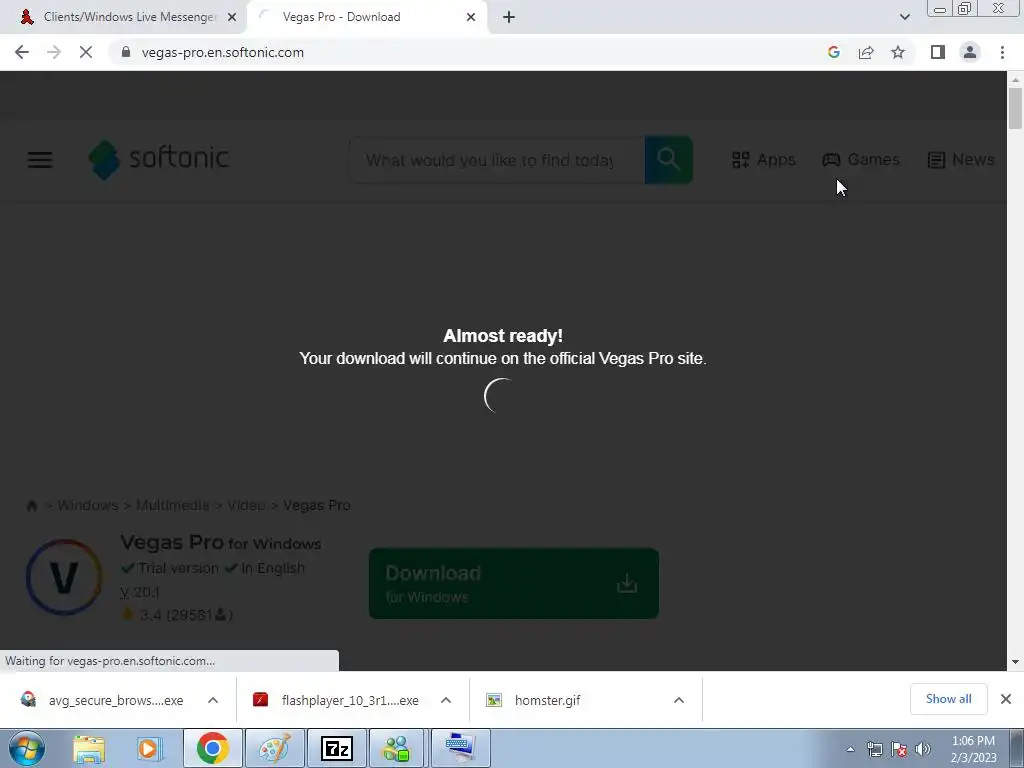1024x768 pixels.
Task: Open the News section
Action: click(961, 159)
